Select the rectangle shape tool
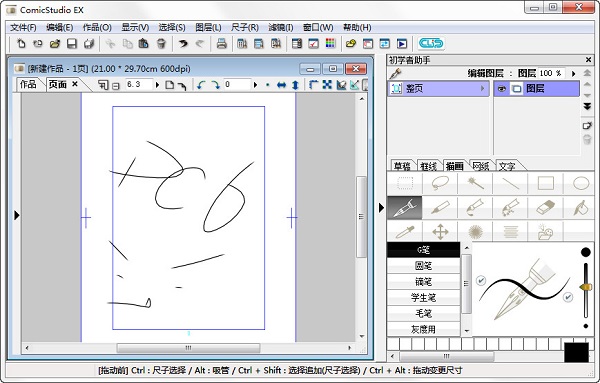This screenshot has height=383, width=600. tap(546, 183)
